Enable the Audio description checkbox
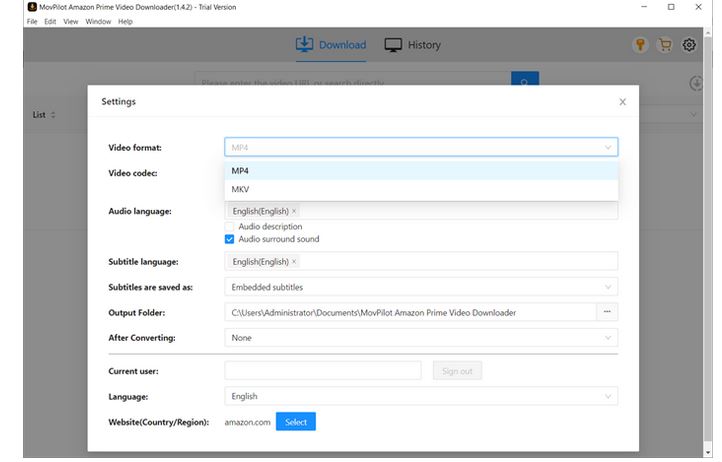 [x=229, y=227]
